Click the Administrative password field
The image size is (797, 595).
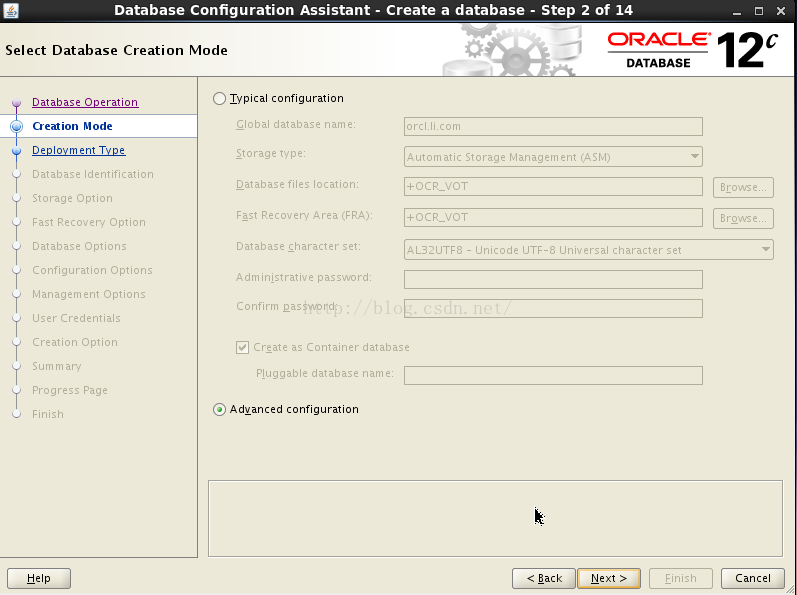coord(553,279)
